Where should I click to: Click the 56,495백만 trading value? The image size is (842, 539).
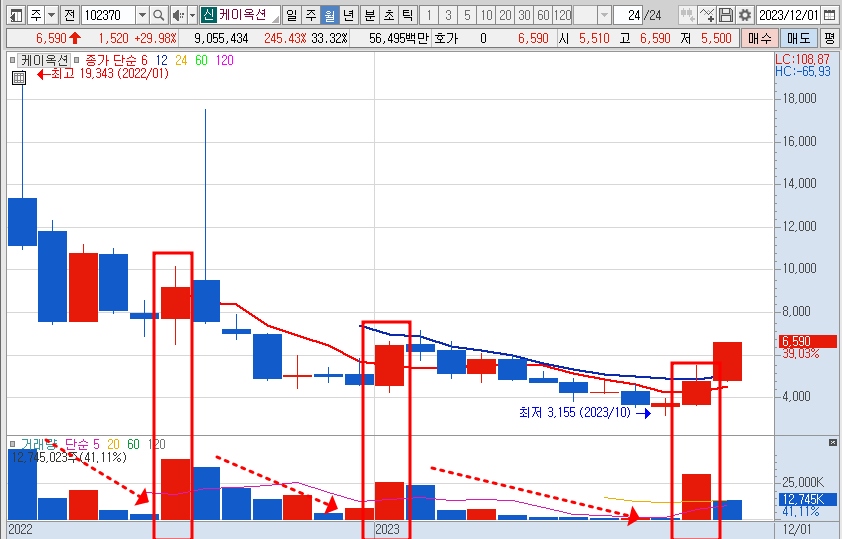click(399, 38)
